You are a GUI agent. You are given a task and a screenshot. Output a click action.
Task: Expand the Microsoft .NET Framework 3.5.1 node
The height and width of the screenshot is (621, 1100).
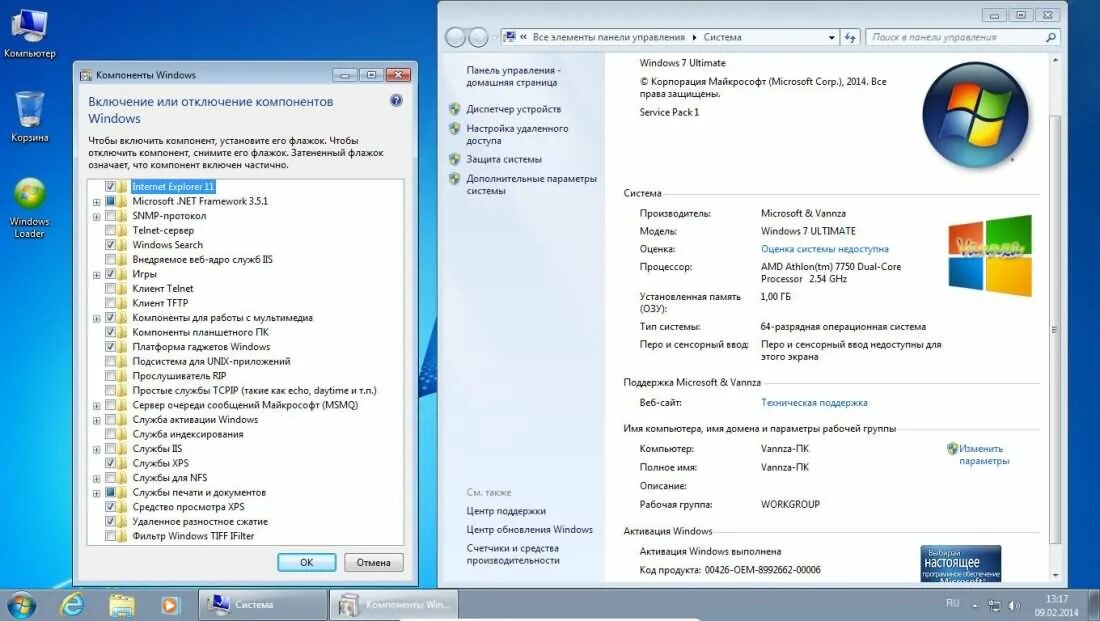tap(97, 202)
